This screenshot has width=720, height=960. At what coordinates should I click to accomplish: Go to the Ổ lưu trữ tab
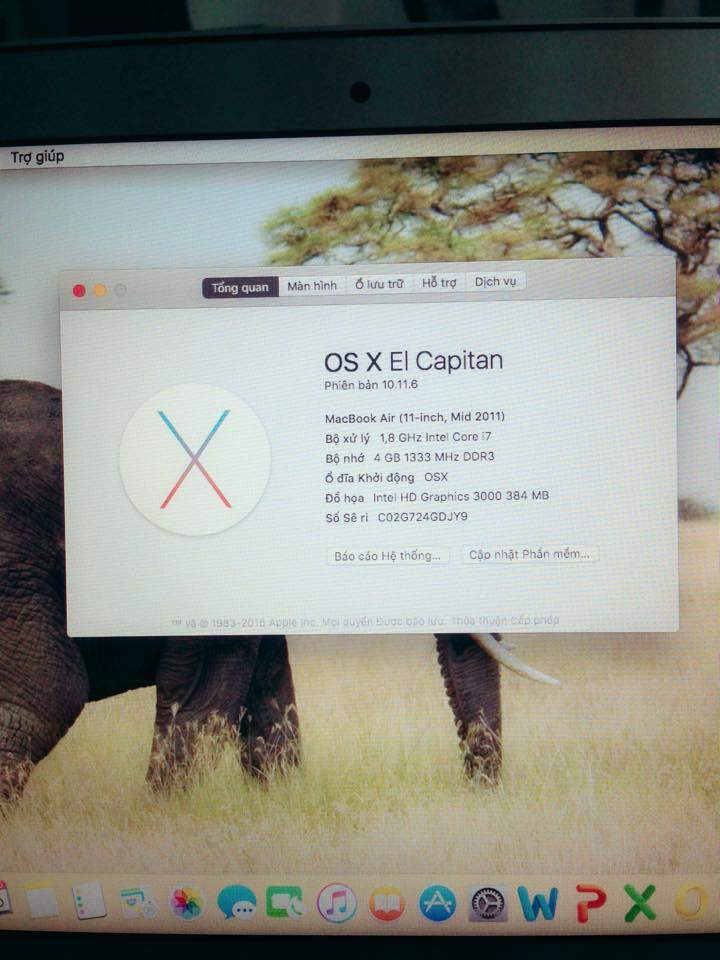coord(379,285)
